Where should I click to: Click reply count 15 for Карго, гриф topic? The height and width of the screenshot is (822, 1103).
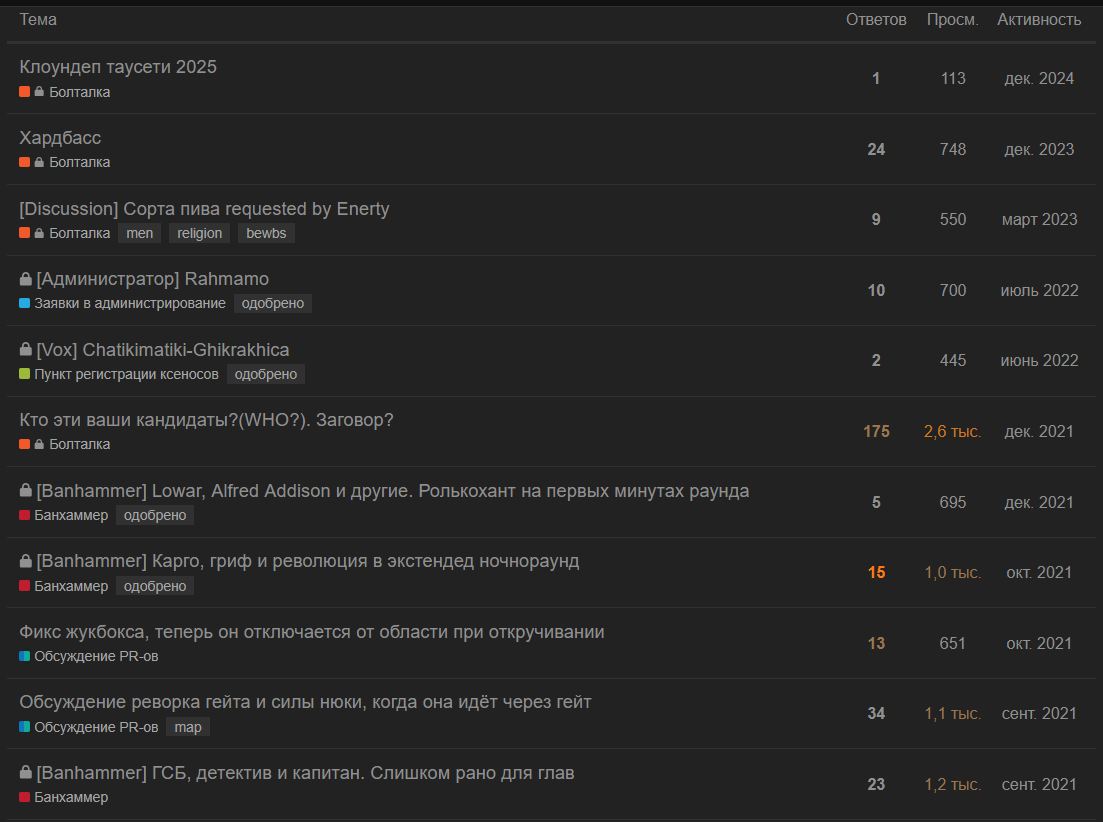(x=876, y=573)
